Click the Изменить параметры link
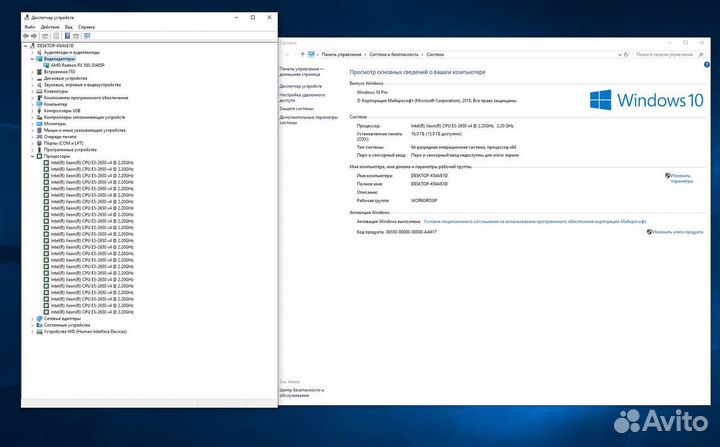The width and height of the screenshot is (720, 447). (x=680, y=179)
